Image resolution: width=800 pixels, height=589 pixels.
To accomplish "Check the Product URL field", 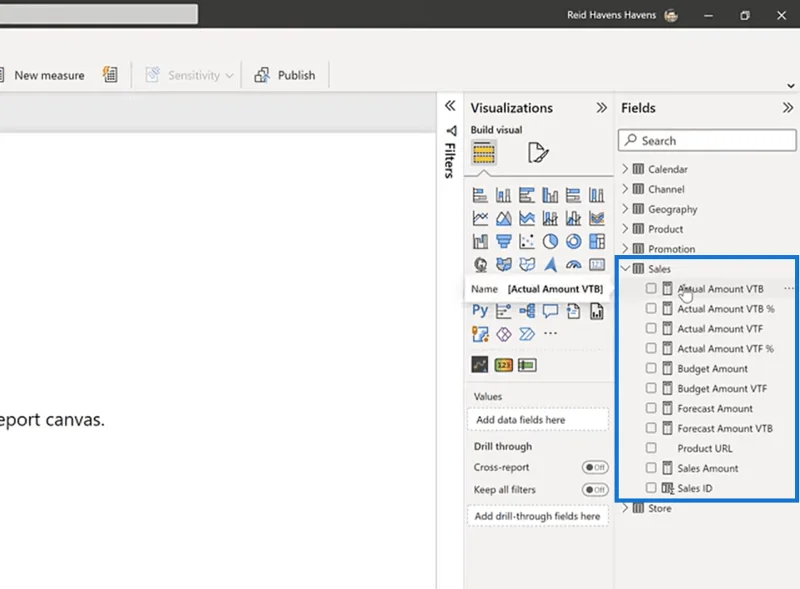I will (651, 448).
